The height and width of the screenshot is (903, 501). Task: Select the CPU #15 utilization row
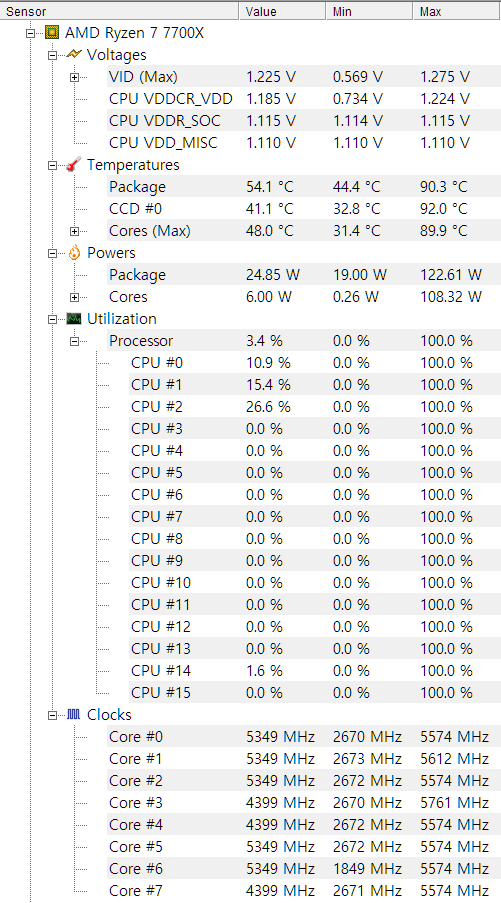click(x=314, y=693)
